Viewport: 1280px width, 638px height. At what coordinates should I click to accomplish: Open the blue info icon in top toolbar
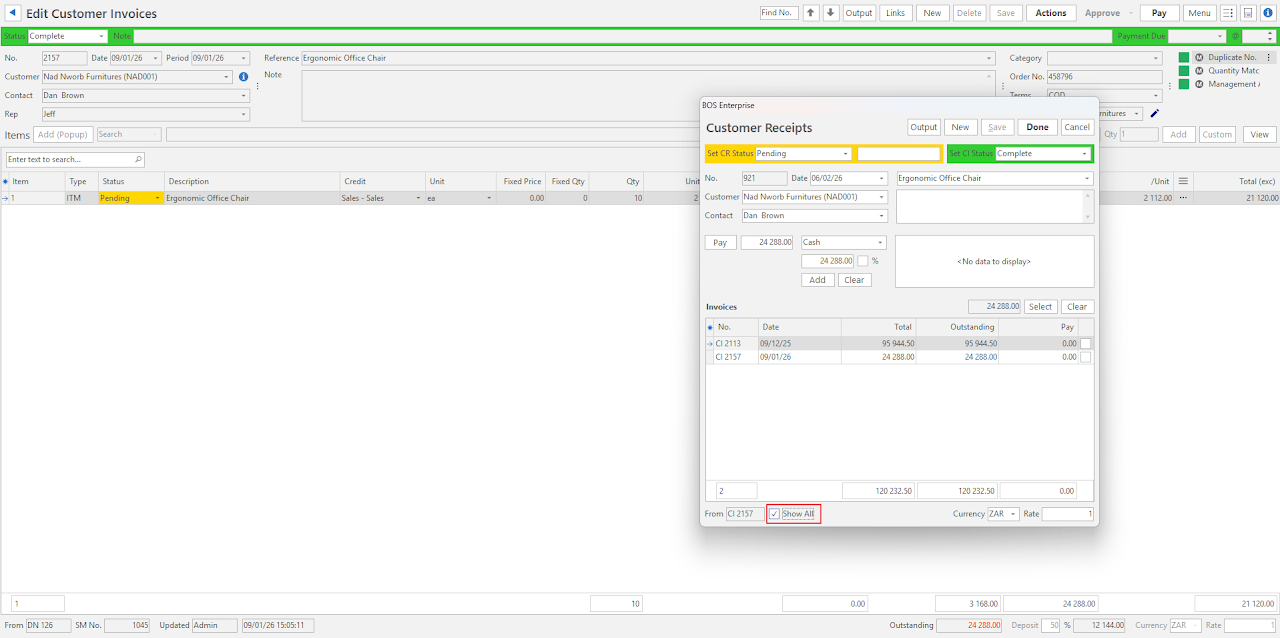click(1267, 13)
